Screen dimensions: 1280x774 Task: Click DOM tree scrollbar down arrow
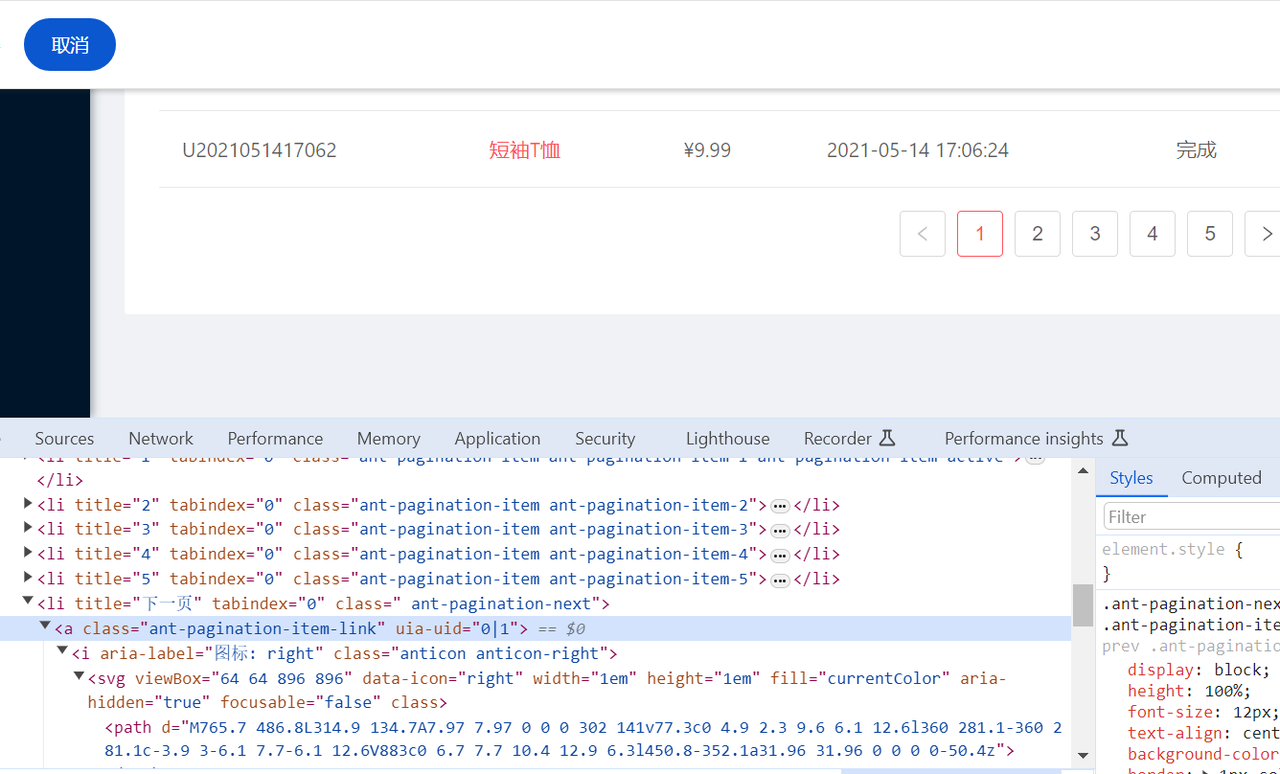1083,755
